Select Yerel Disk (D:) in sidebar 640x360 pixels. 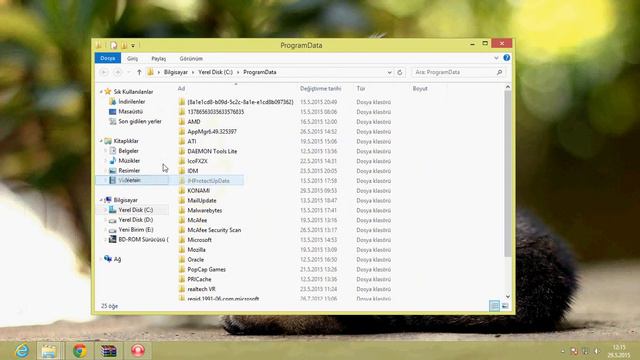point(136,220)
